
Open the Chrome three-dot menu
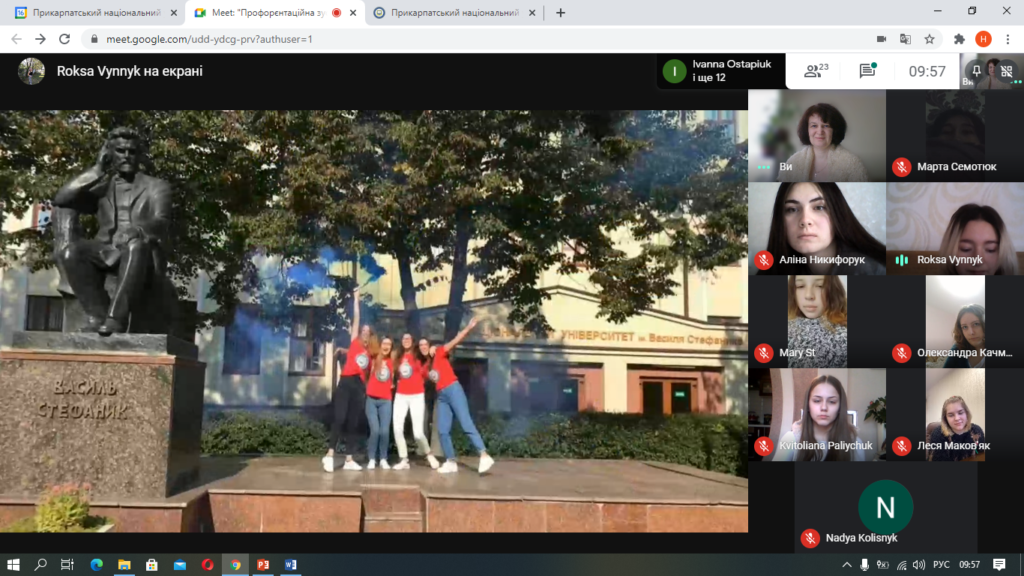pyautogui.click(x=1007, y=39)
